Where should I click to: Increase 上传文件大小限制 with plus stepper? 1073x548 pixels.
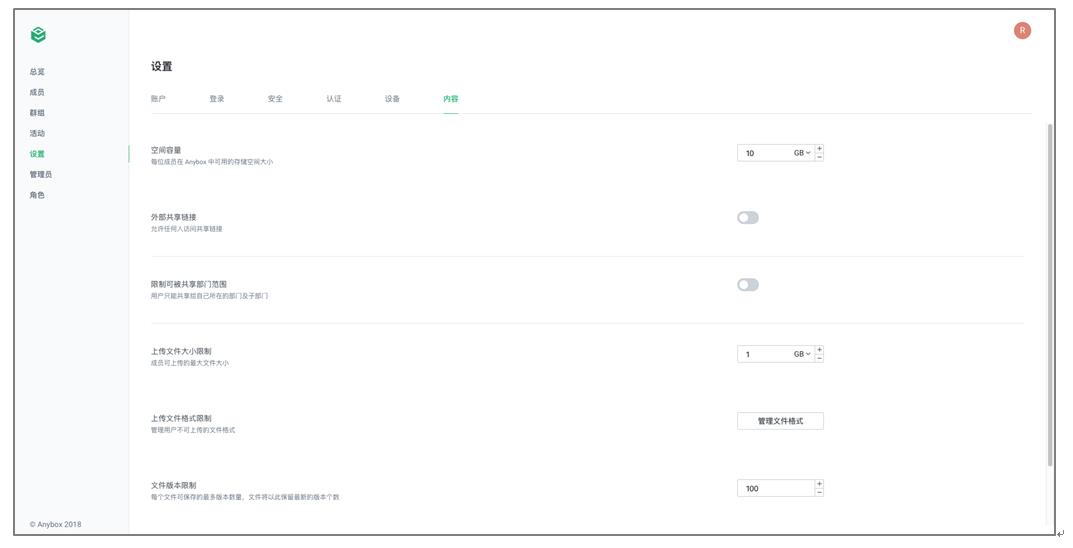pos(819,350)
